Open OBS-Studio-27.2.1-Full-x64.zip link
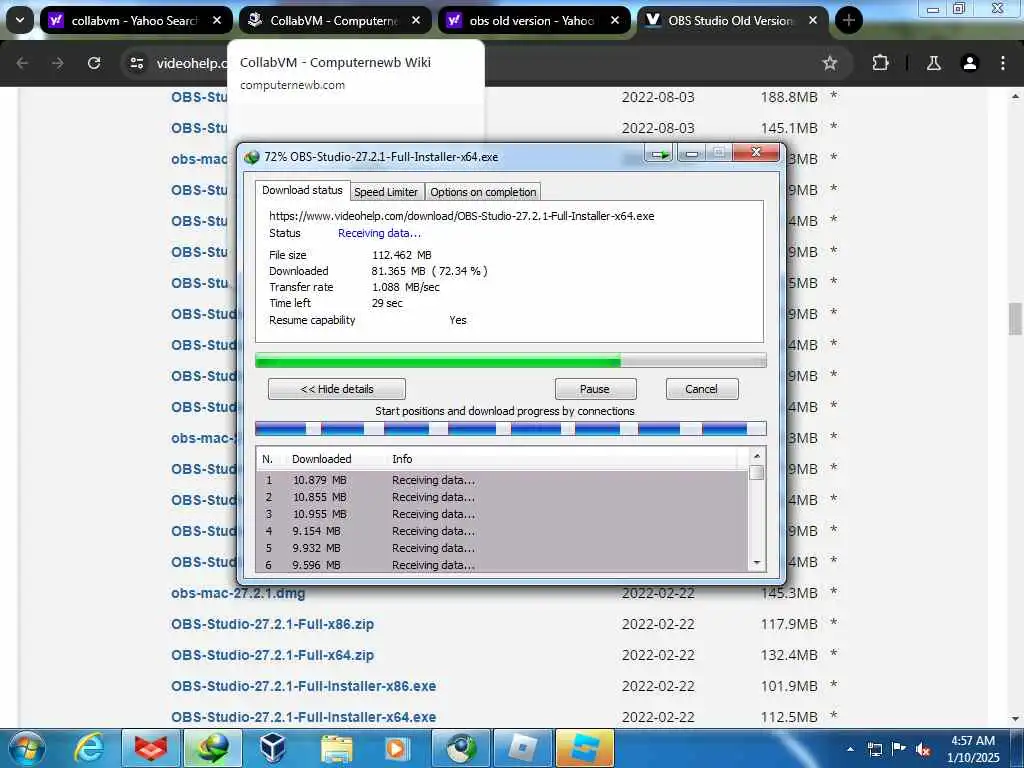 point(272,655)
